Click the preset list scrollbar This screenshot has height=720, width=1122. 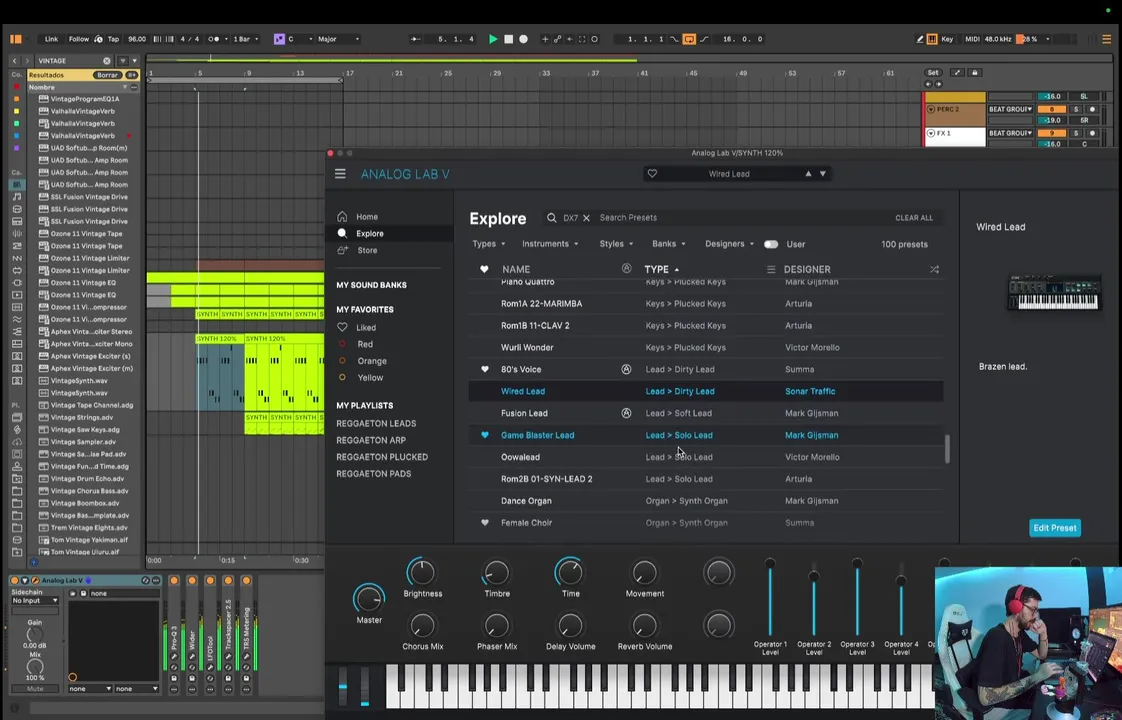coord(947,449)
